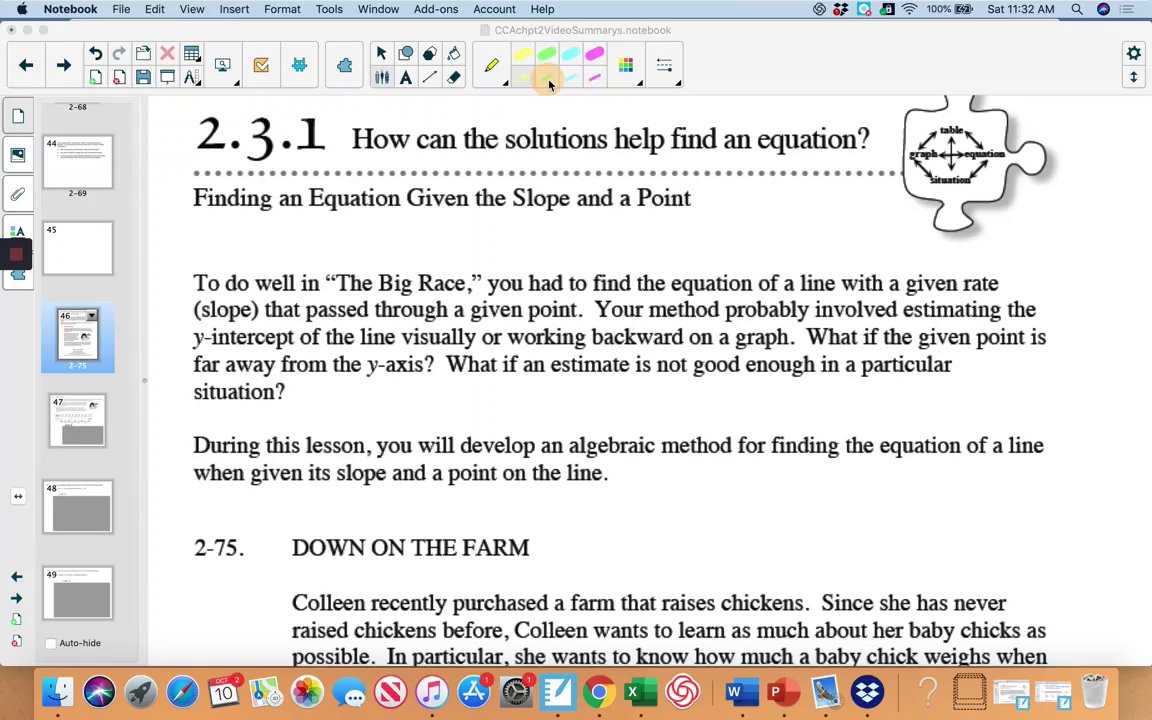Viewport: 1152px width, 720px height.
Task: Pick the thin cyan highlighter
Action: 571,77
